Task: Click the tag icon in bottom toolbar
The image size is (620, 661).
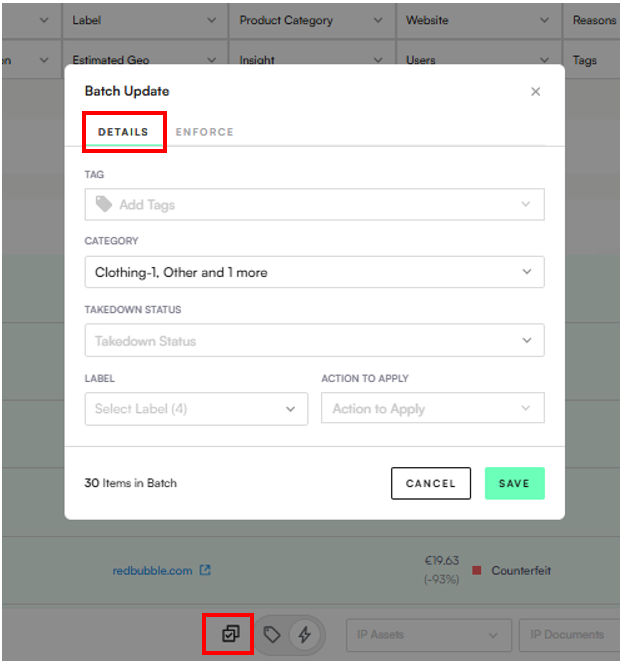Action: 272,634
